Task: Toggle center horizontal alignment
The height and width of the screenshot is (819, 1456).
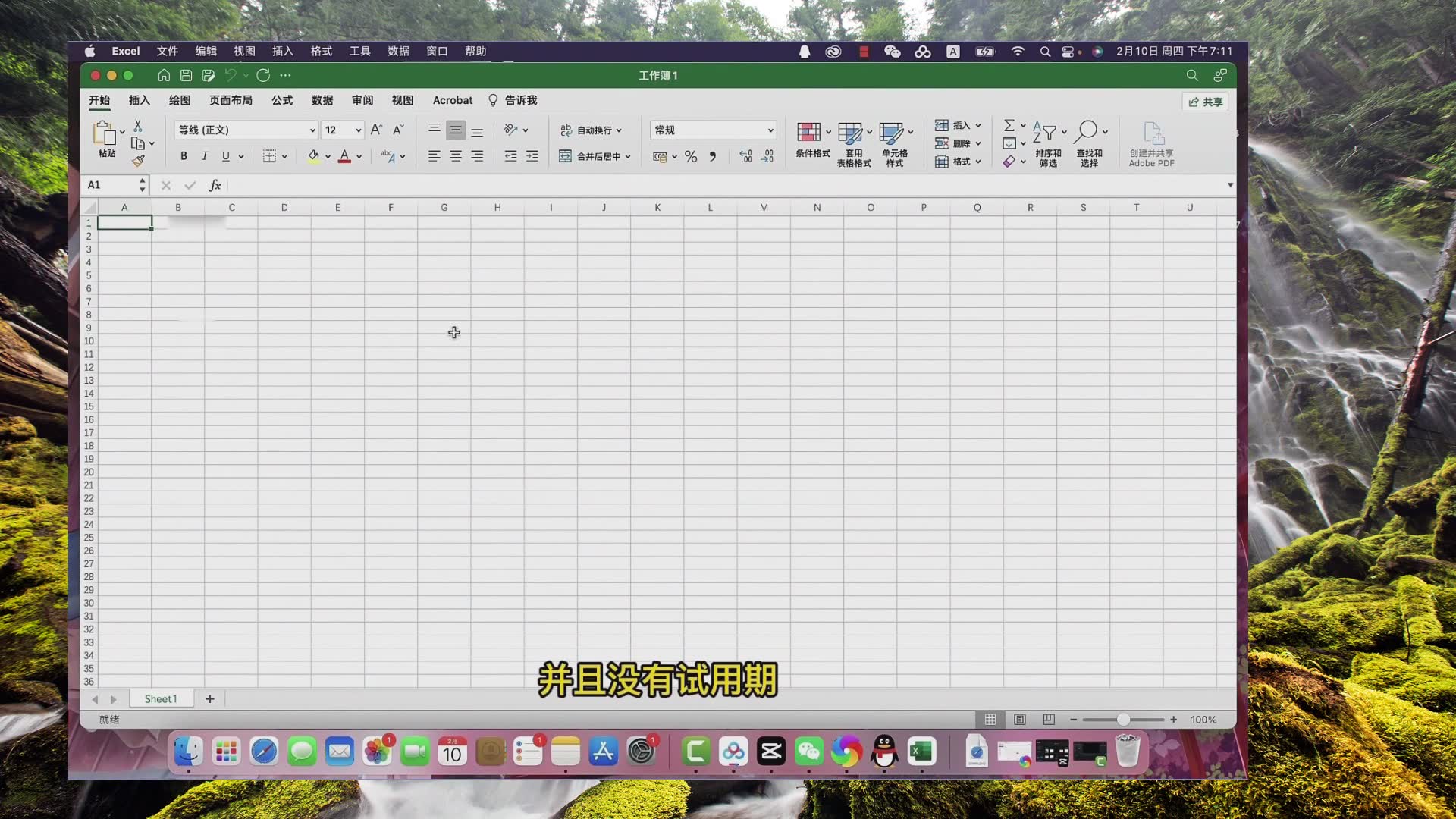Action: click(456, 156)
